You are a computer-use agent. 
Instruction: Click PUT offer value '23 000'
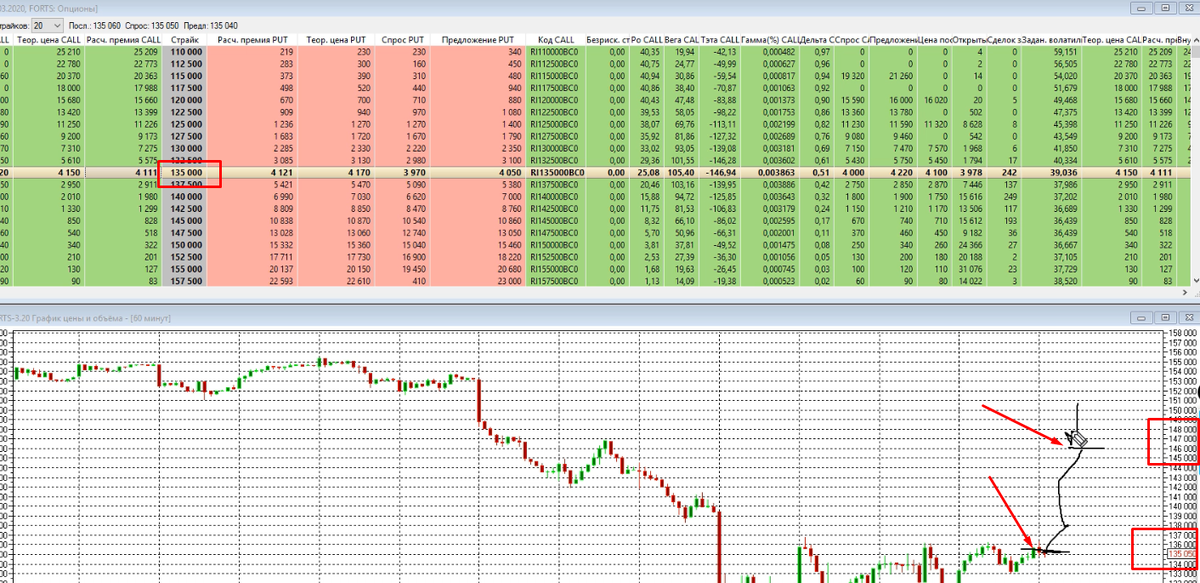[508, 280]
